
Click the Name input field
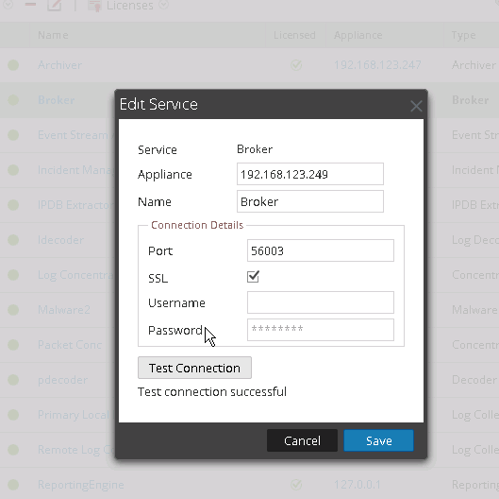click(x=310, y=201)
